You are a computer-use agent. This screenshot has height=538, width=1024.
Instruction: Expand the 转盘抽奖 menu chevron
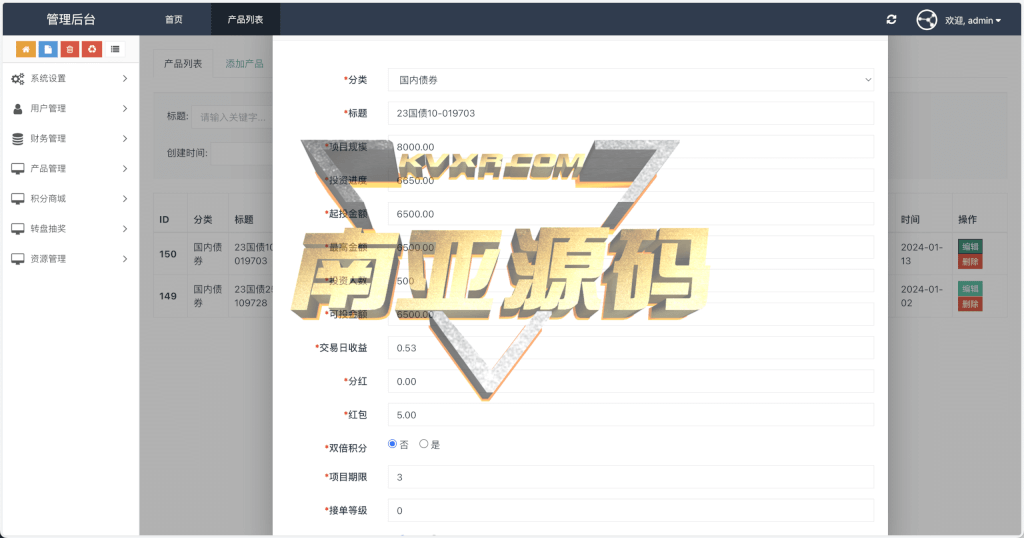tap(125, 229)
